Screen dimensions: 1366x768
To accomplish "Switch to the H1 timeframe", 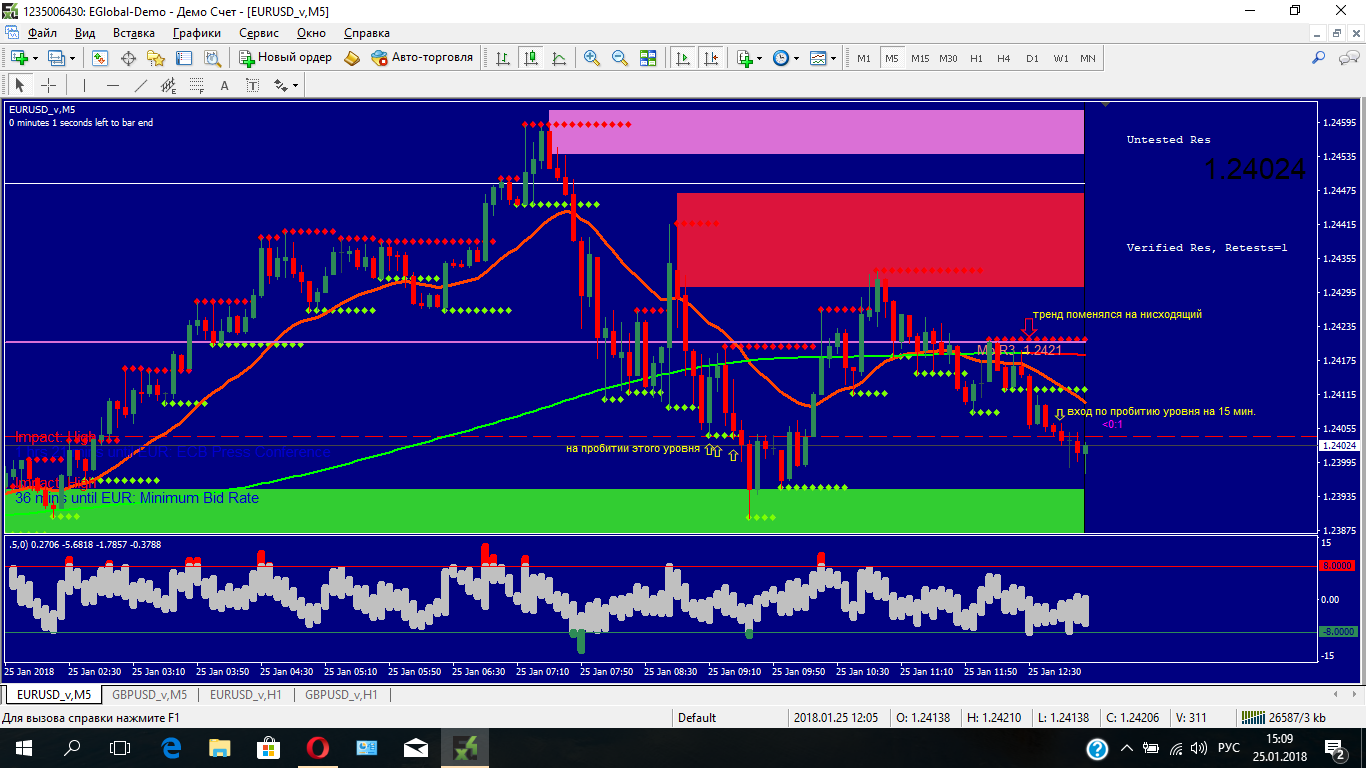I will 976,58.
